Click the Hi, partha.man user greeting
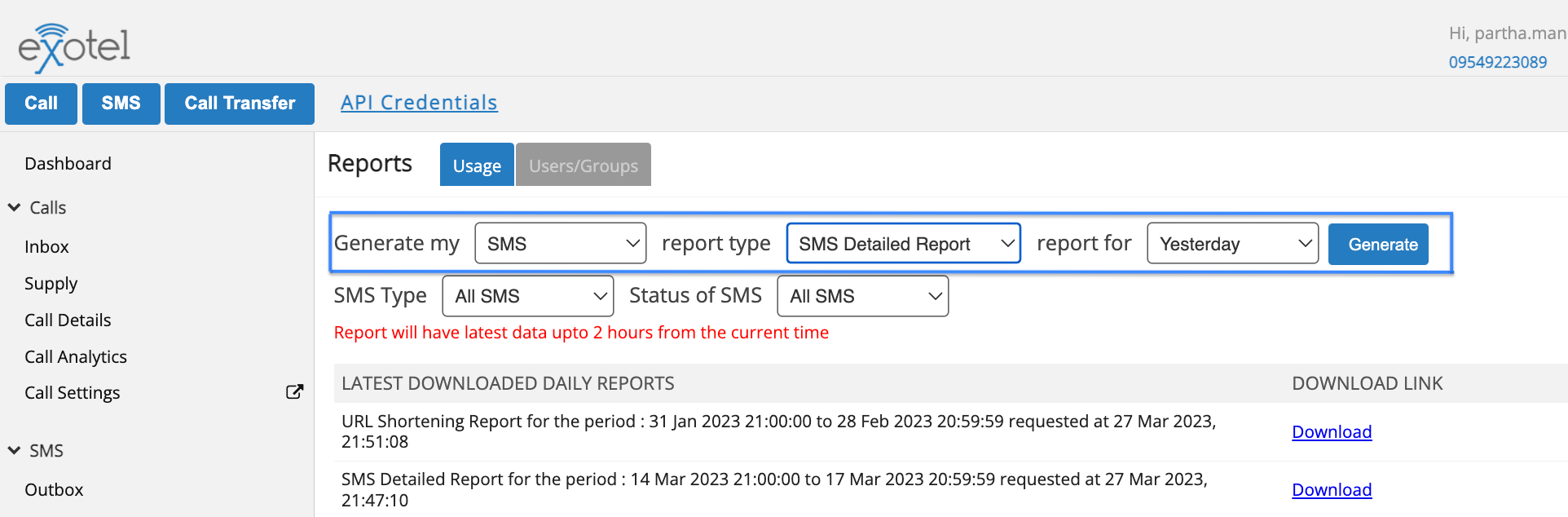The image size is (1568, 517). [1507, 33]
